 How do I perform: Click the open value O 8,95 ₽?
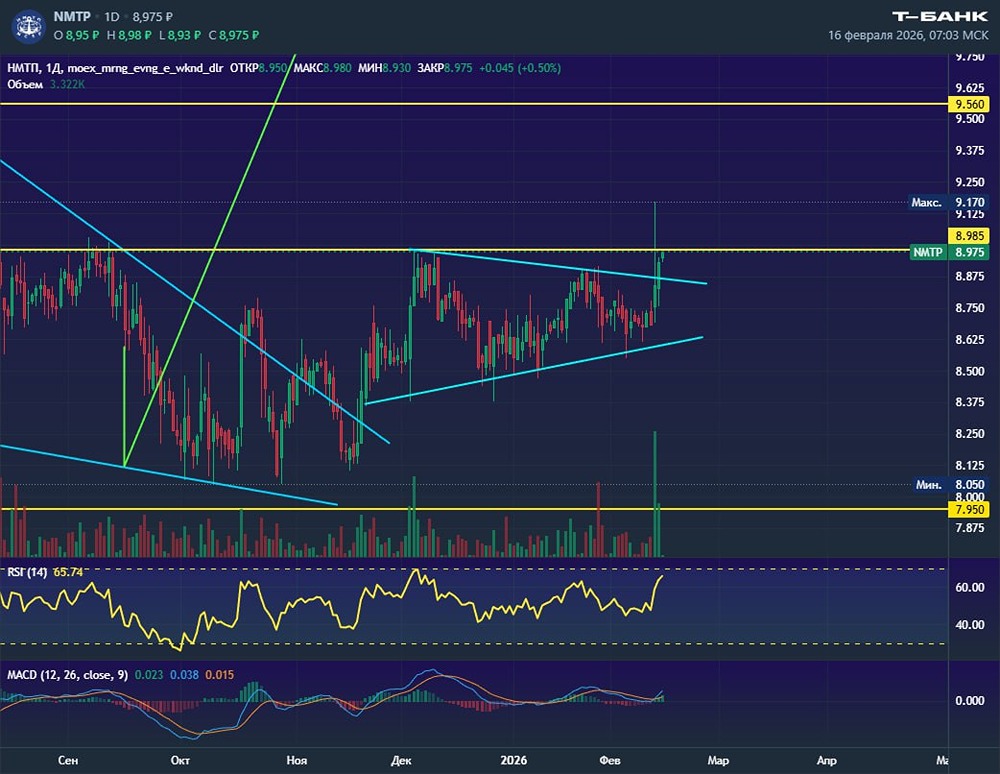click(77, 35)
